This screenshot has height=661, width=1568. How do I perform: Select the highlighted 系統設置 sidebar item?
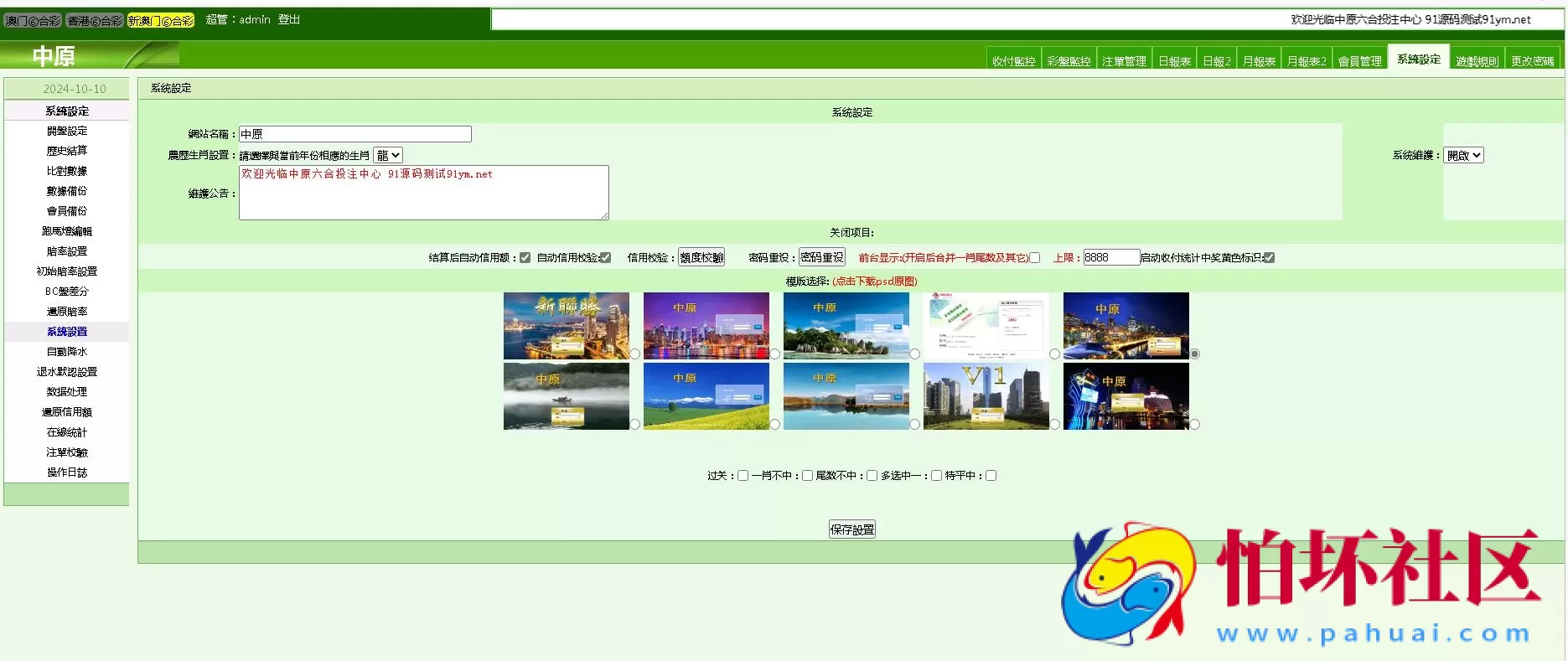click(67, 332)
